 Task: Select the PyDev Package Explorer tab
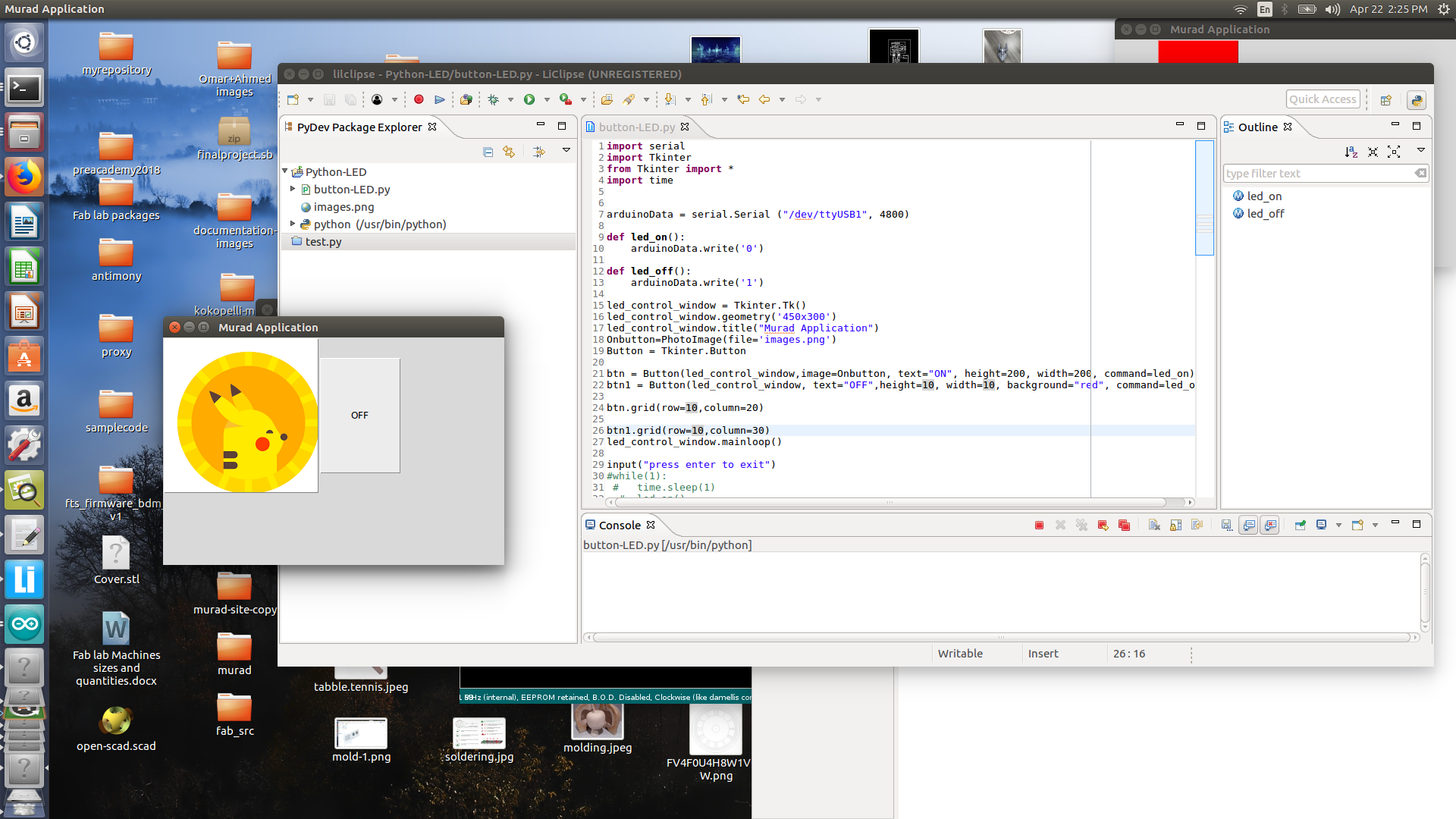[359, 127]
